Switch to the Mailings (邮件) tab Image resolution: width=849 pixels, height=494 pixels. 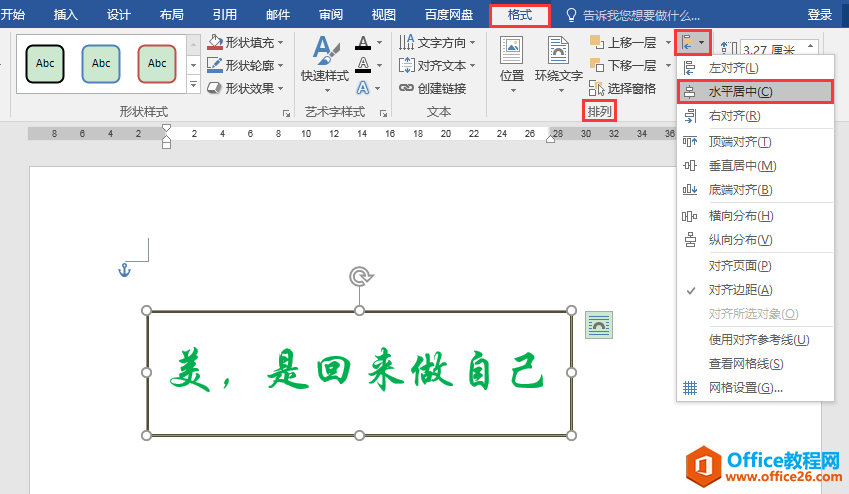[278, 15]
